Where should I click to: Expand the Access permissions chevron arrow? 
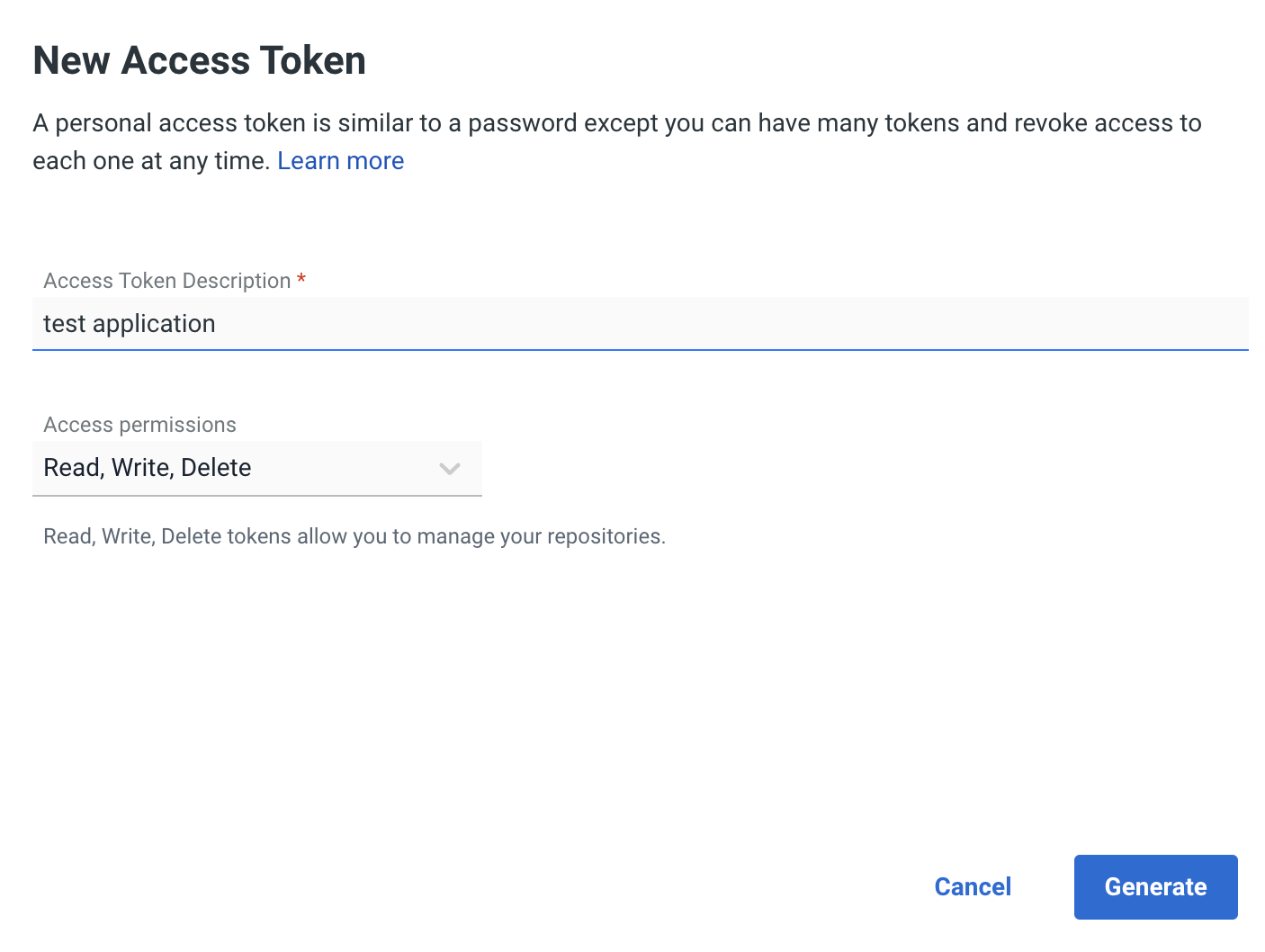450,468
